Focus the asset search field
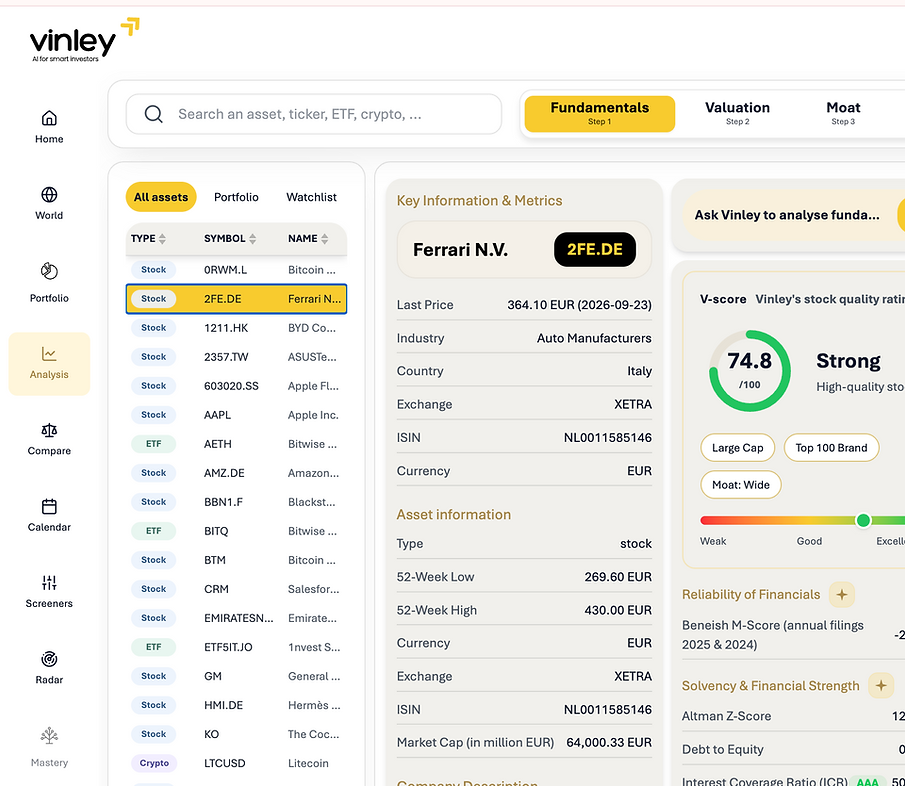Screen dimensions: 905x786 [314, 114]
